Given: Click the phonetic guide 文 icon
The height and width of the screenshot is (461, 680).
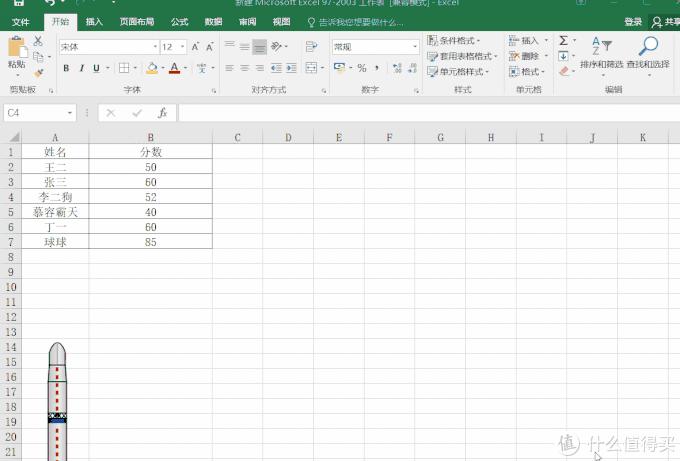Looking at the screenshot, I should point(202,68).
